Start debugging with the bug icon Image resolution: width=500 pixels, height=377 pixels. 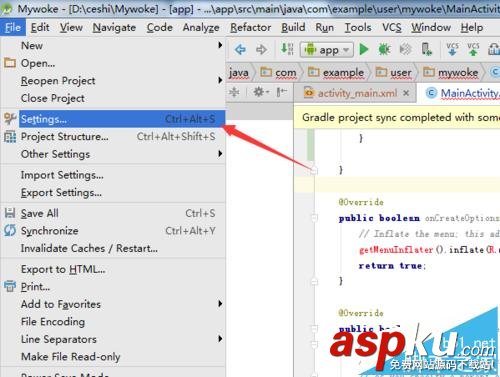(384, 50)
